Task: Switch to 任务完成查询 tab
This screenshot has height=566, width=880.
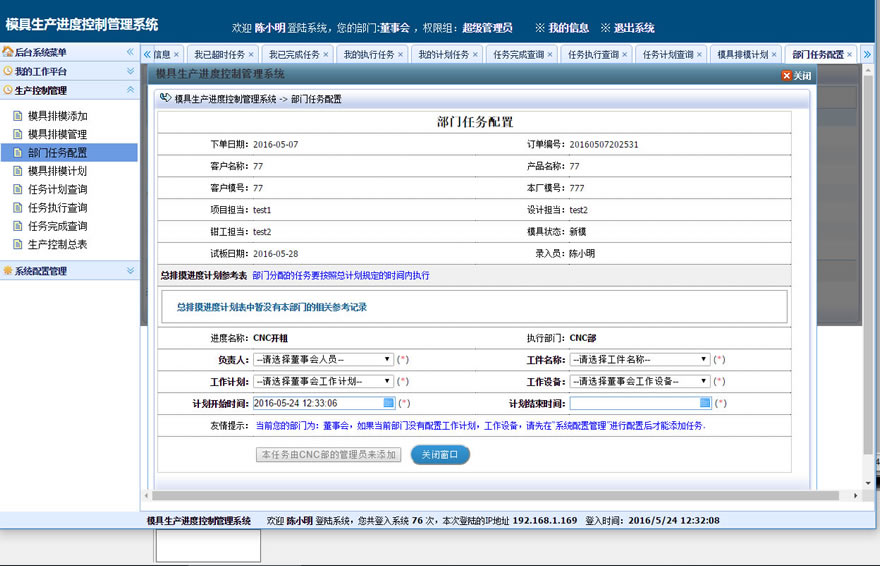Action: [519, 54]
